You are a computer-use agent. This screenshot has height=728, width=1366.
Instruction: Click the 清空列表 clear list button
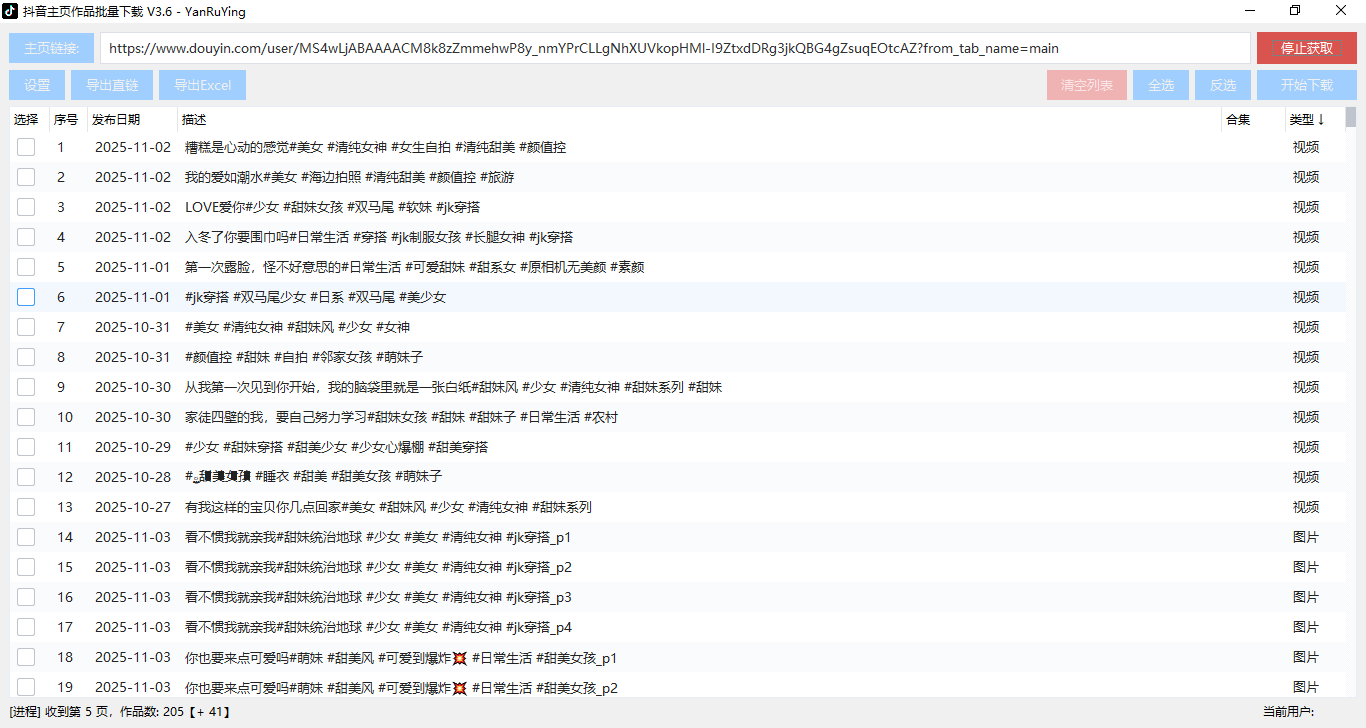pos(1087,85)
